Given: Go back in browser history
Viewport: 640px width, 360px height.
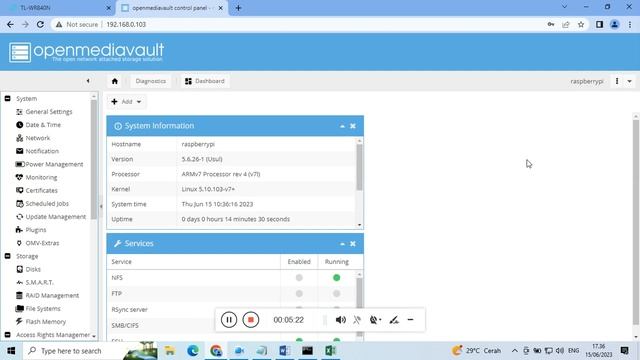Looking at the screenshot, I should (x=10, y=24).
